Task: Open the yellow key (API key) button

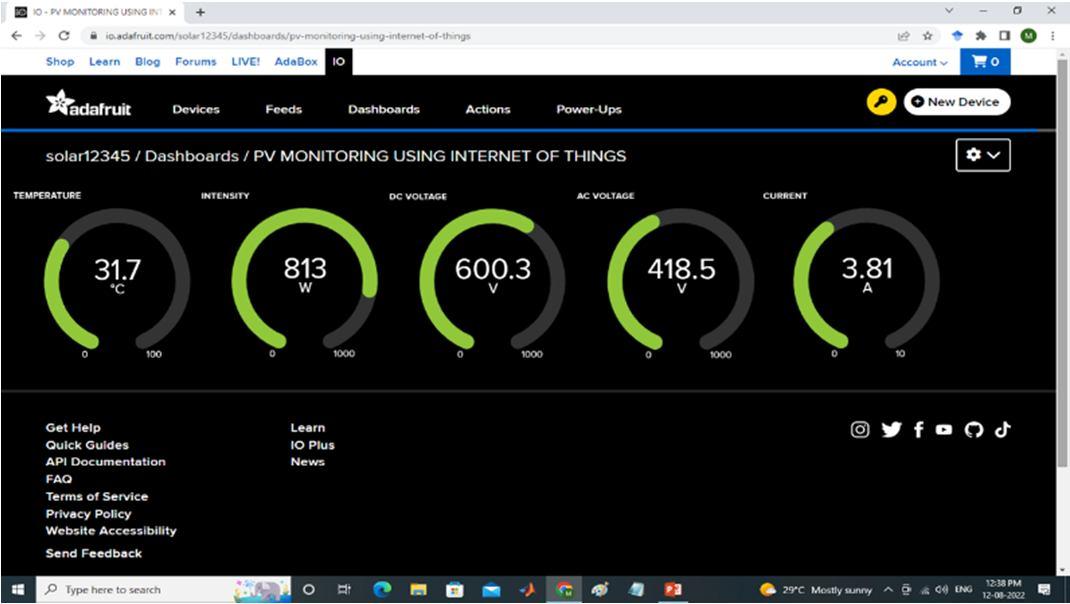Action: coord(881,102)
